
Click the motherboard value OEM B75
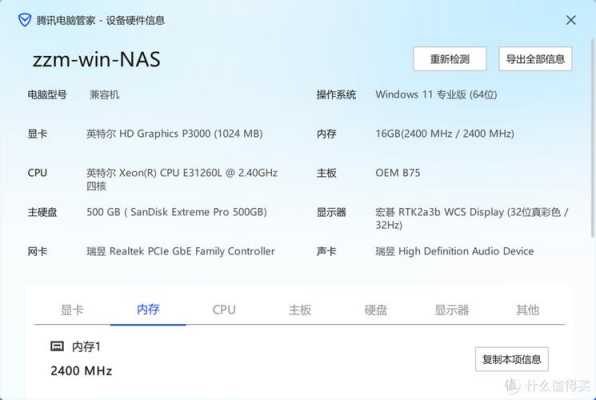point(398,173)
